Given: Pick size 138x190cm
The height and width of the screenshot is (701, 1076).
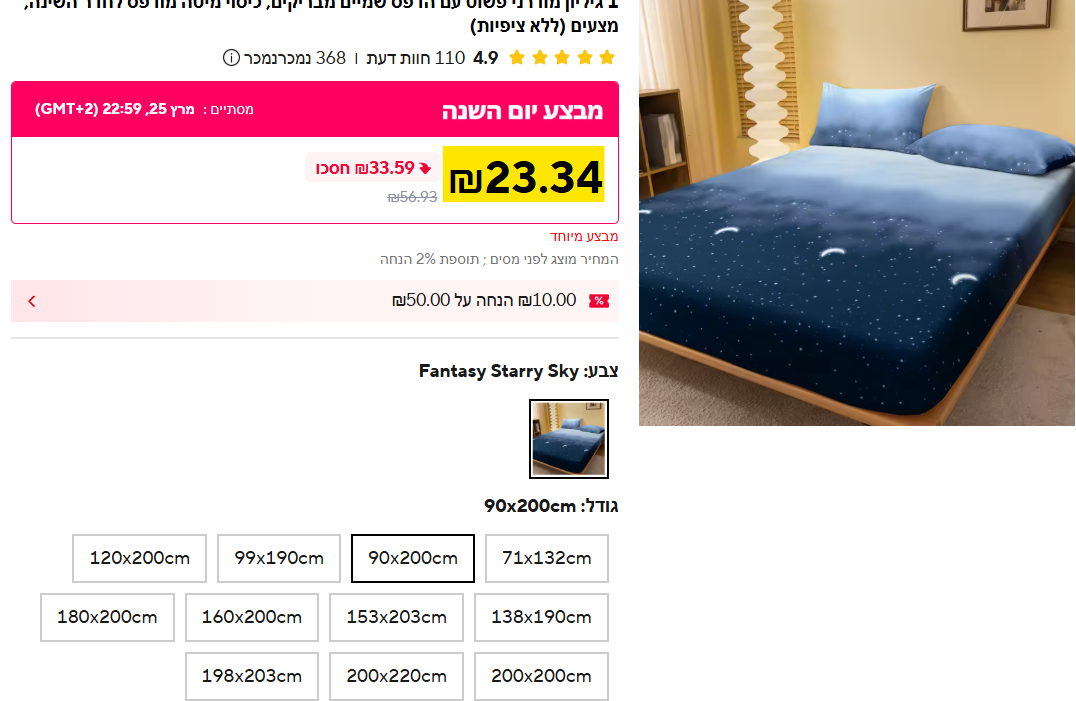Looking at the screenshot, I should tap(541, 617).
